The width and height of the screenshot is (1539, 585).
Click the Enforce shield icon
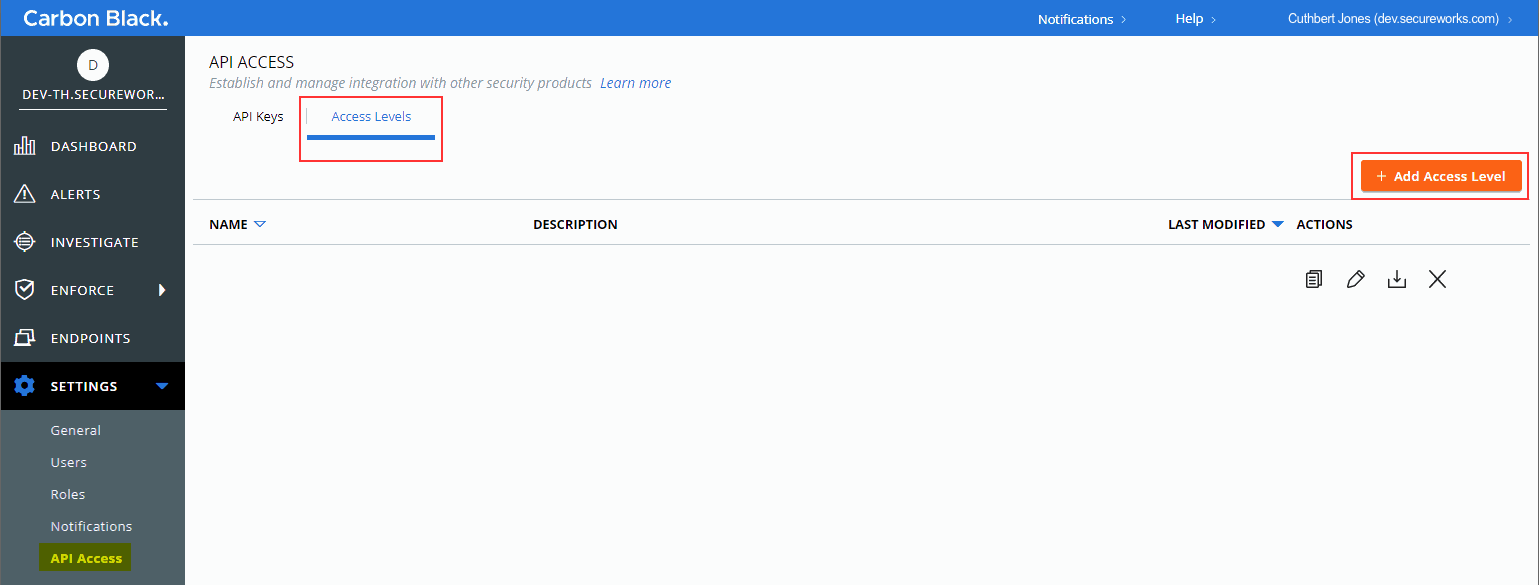(x=25, y=290)
